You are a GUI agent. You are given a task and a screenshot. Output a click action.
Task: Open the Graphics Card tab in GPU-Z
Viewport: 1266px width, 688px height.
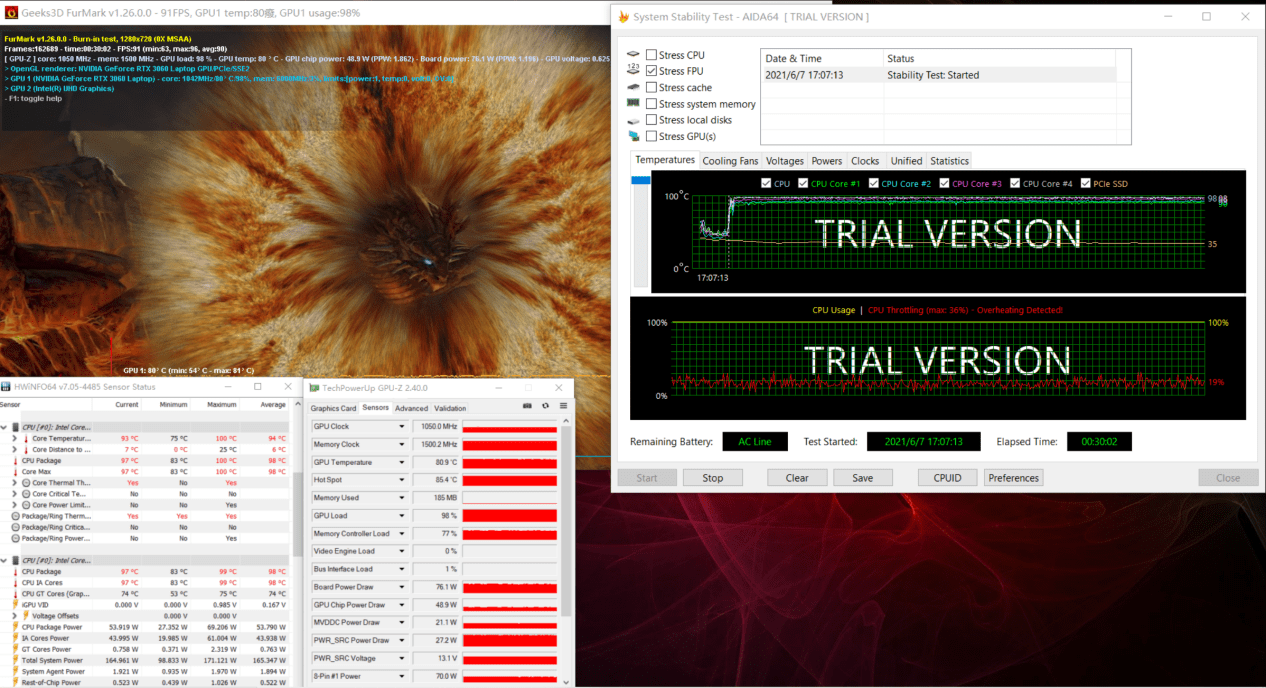click(x=333, y=408)
